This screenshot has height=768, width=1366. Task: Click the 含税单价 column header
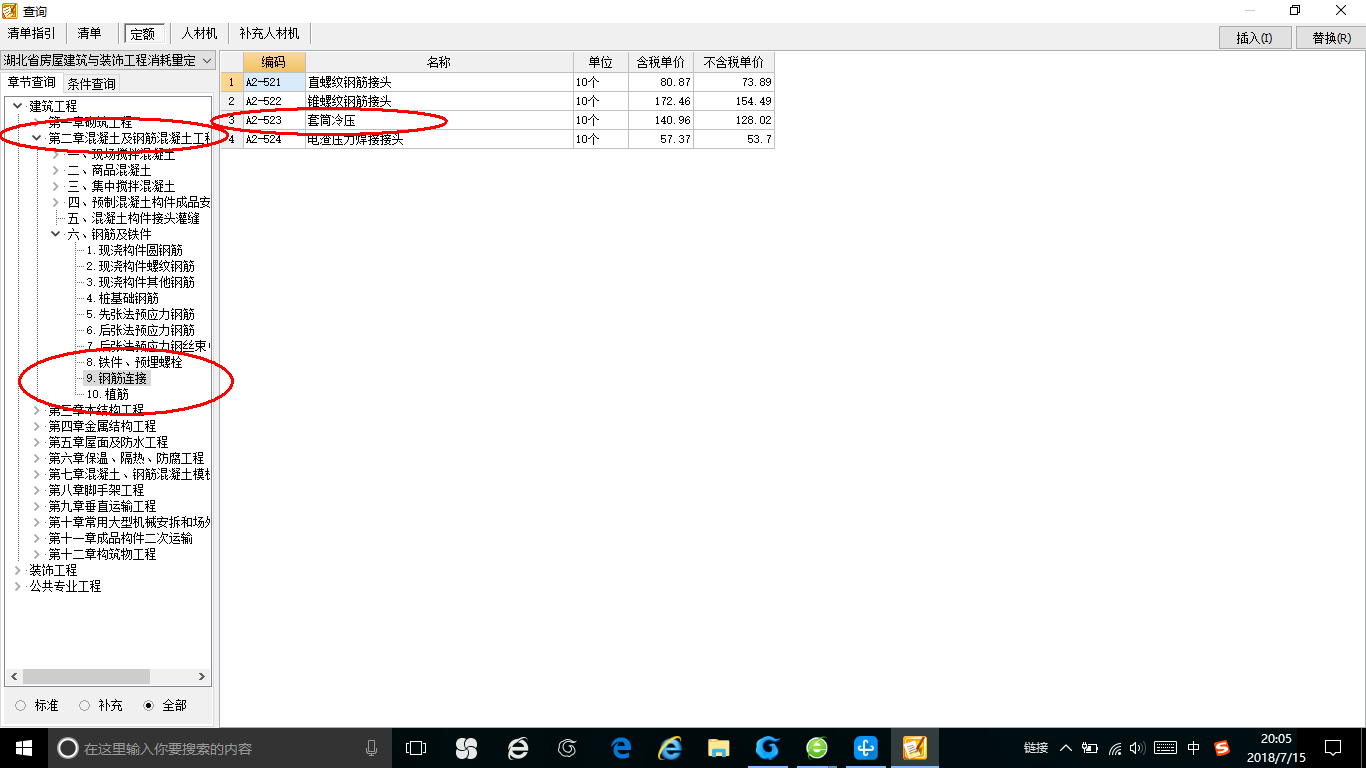tap(661, 62)
